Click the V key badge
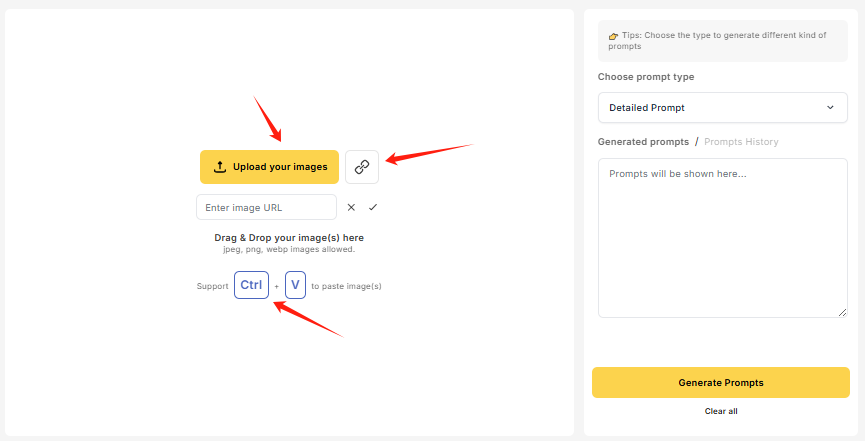865x441 pixels. click(x=295, y=285)
